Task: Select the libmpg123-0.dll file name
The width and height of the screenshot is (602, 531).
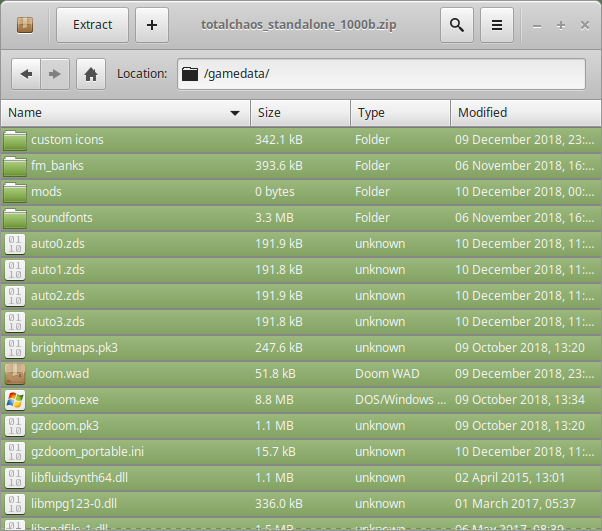Action: click(x=74, y=504)
